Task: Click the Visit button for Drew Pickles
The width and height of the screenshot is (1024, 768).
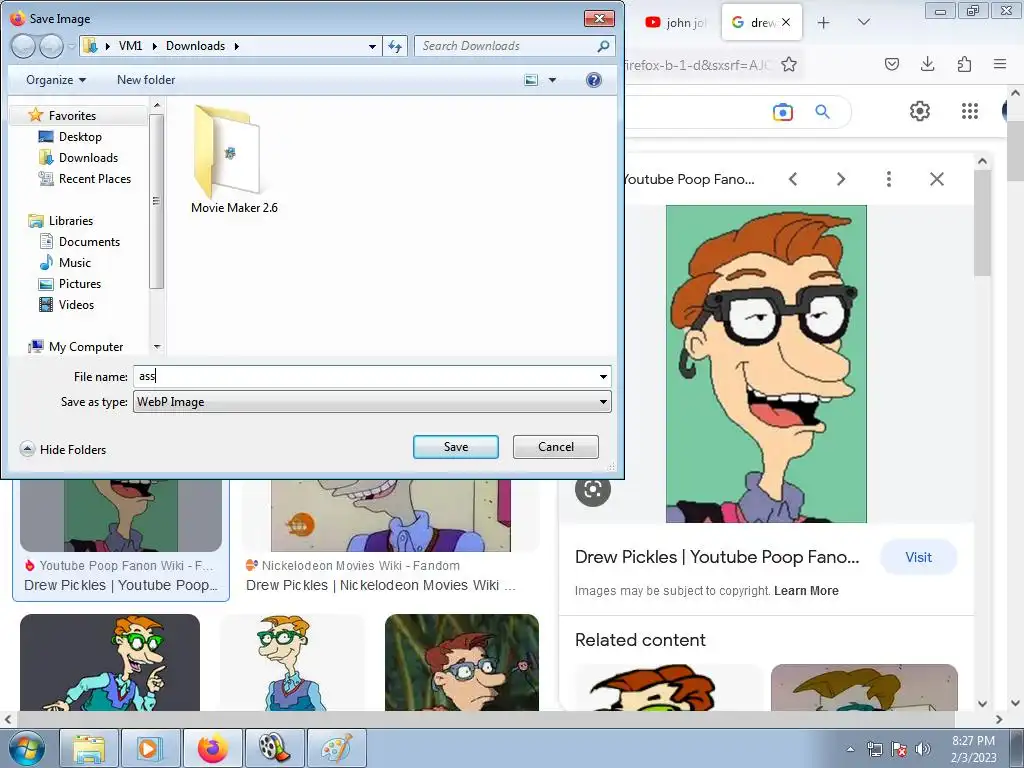Action: (x=918, y=557)
